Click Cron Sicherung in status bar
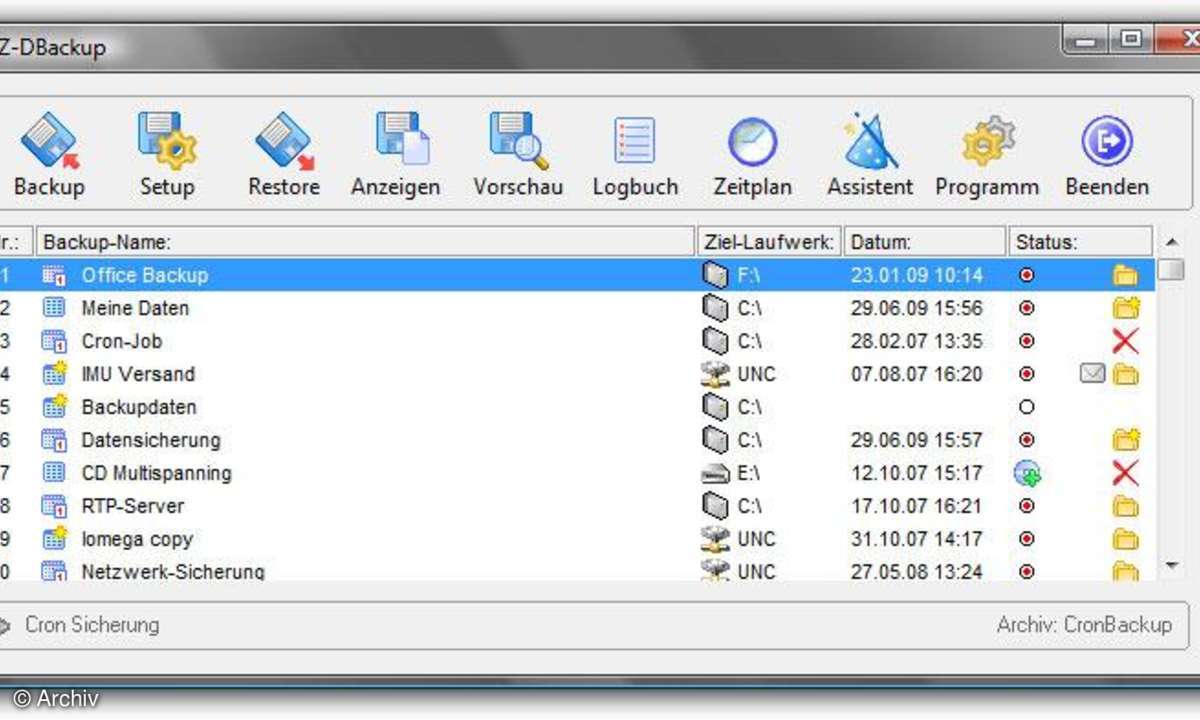Viewport: 1200px width, 720px height. coord(92,625)
